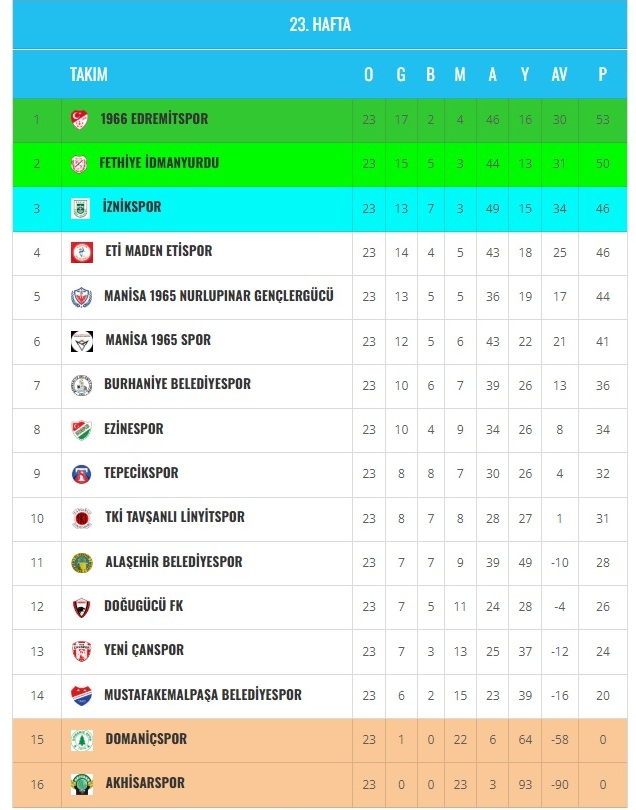
Task: Click the TAKIM column header
Action: click(89, 74)
